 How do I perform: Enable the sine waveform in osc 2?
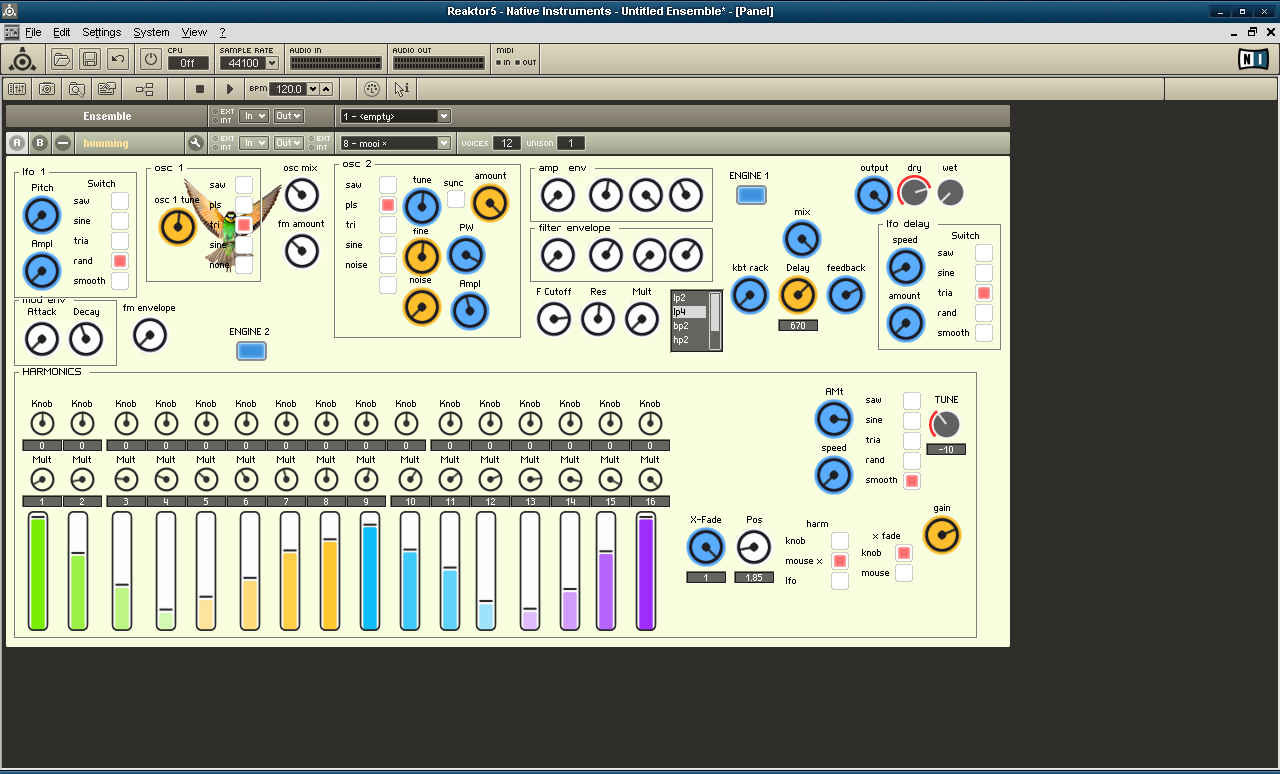tap(388, 245)
